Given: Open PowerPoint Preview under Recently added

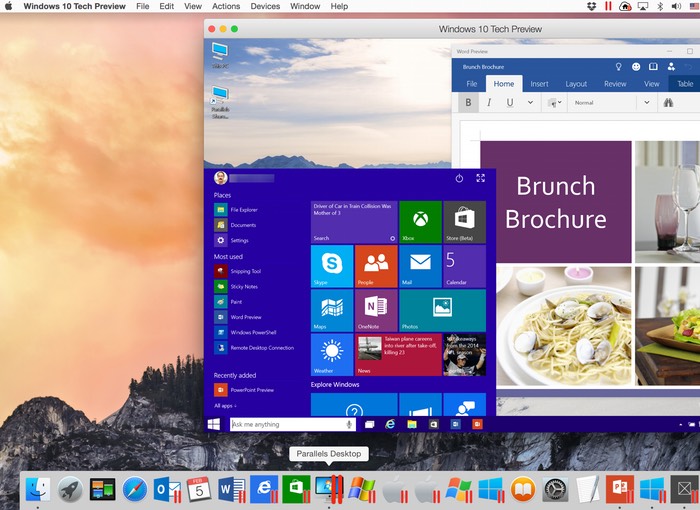Looking at the screenshot, I should [x=251, y=390].
